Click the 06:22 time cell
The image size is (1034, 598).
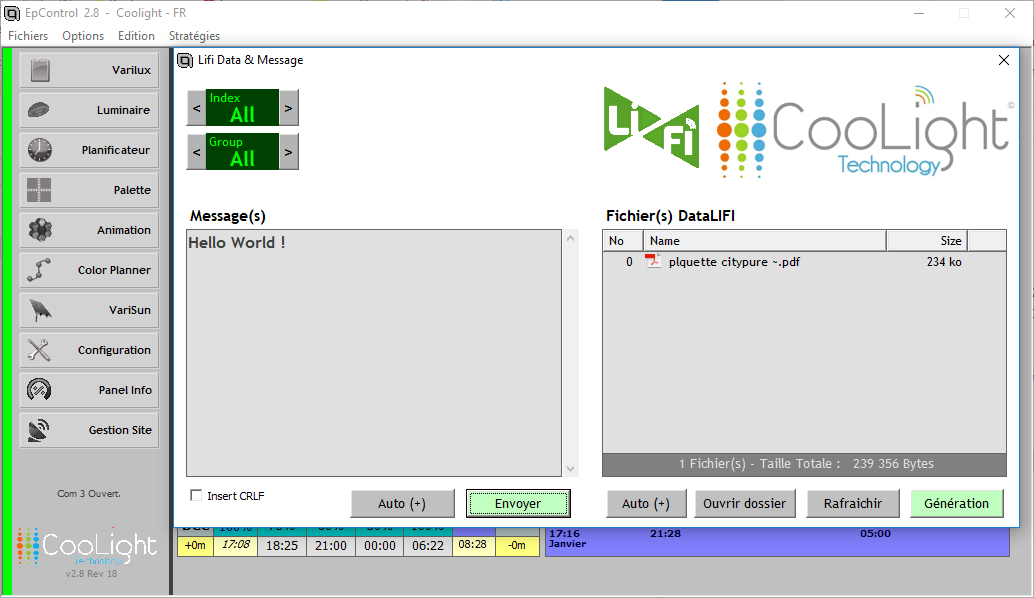(428, 545)
